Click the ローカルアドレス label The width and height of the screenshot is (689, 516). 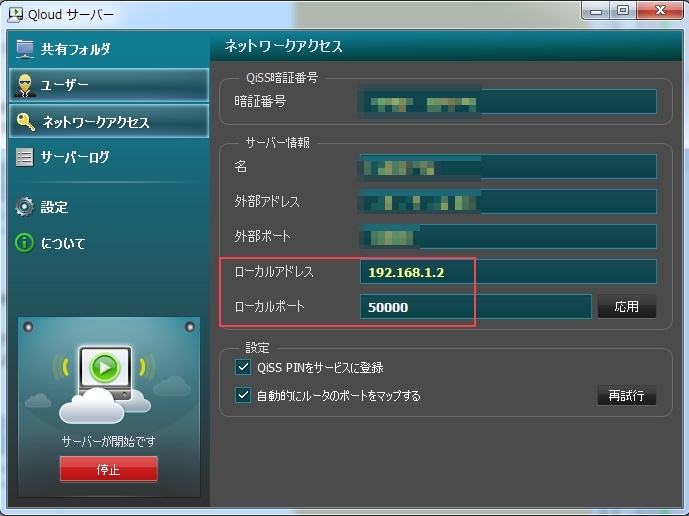pyautogui.click(x=274, y=272)
